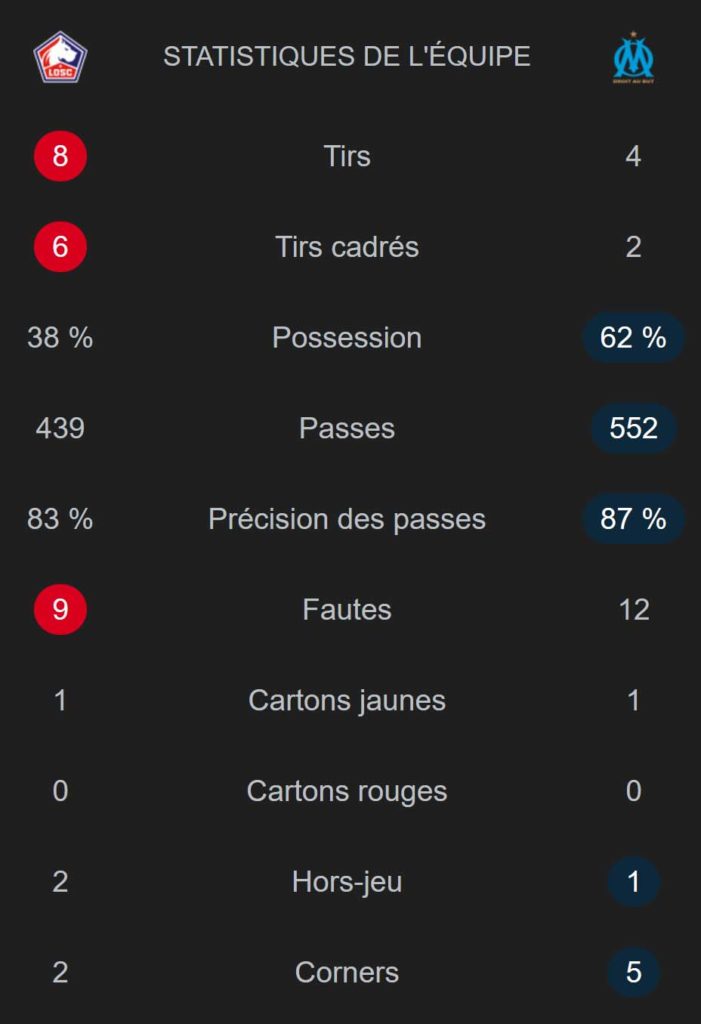Screen dimensions: 701x1024
Task: Click the red 6 shots on target badge
Action: point(60,247)
